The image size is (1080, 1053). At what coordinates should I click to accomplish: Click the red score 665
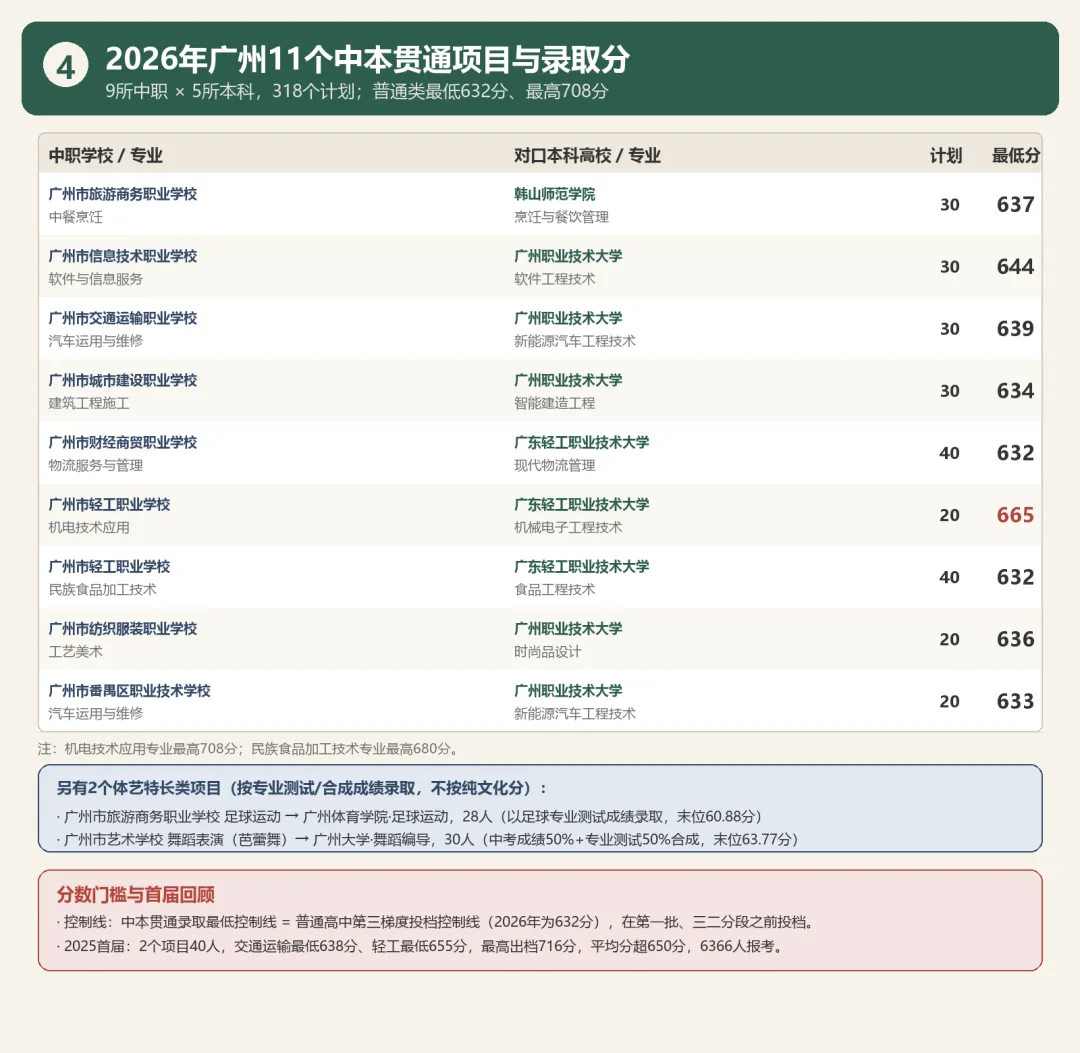pos(1015,514)
